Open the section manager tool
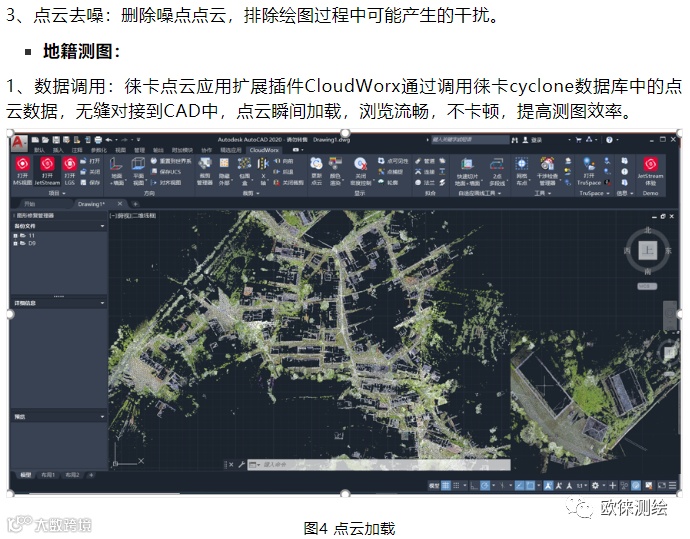Image resolution: width=690 pixels, height=539 pixels. tap(205, 170)
